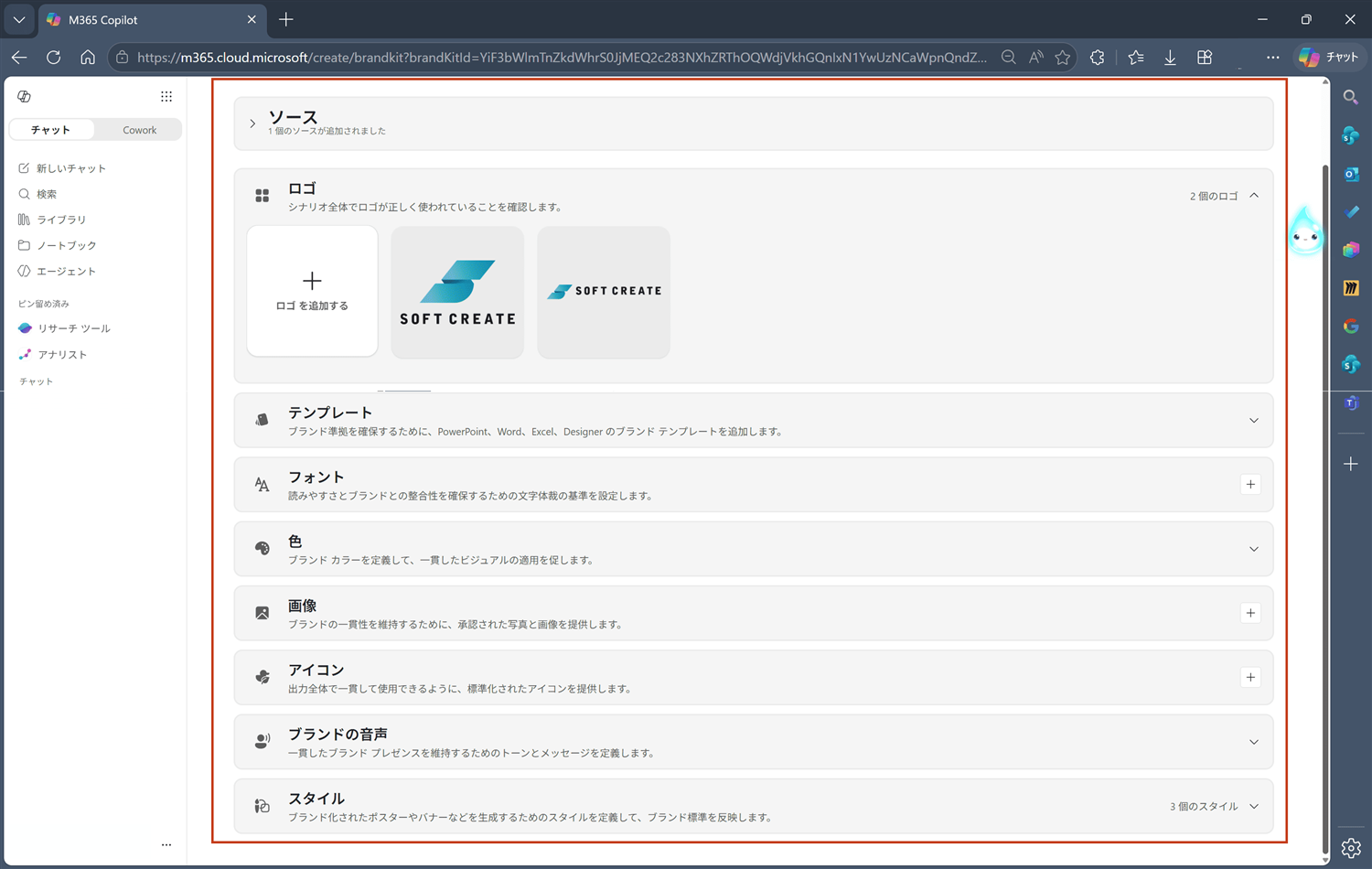This screenshot has width=1372, height=869.
Task: Click the address bar URL
Action: point(562,57)
